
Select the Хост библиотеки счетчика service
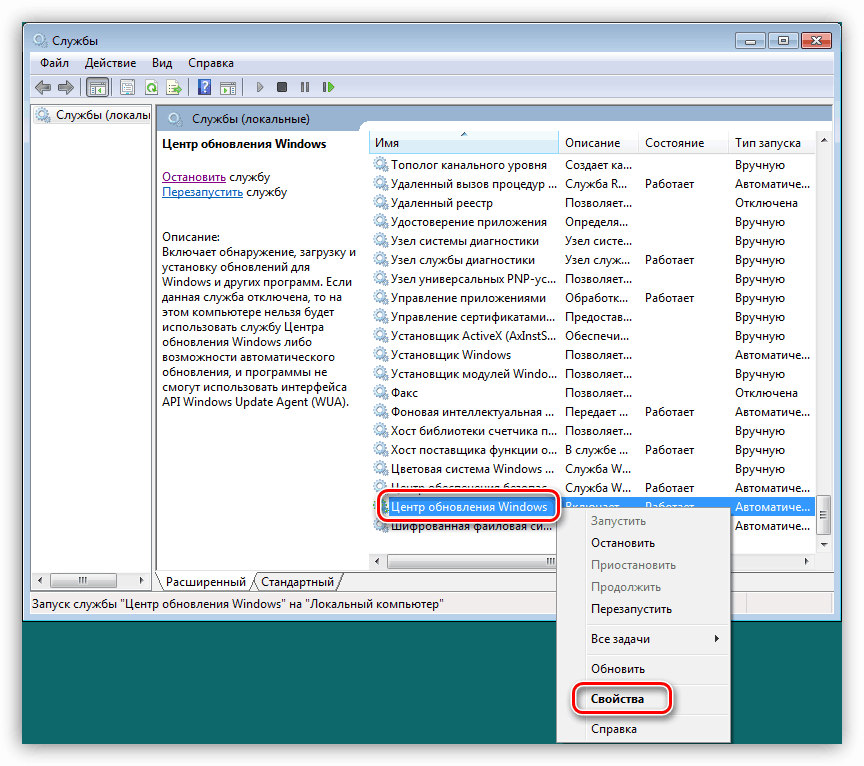click(592, 430)
